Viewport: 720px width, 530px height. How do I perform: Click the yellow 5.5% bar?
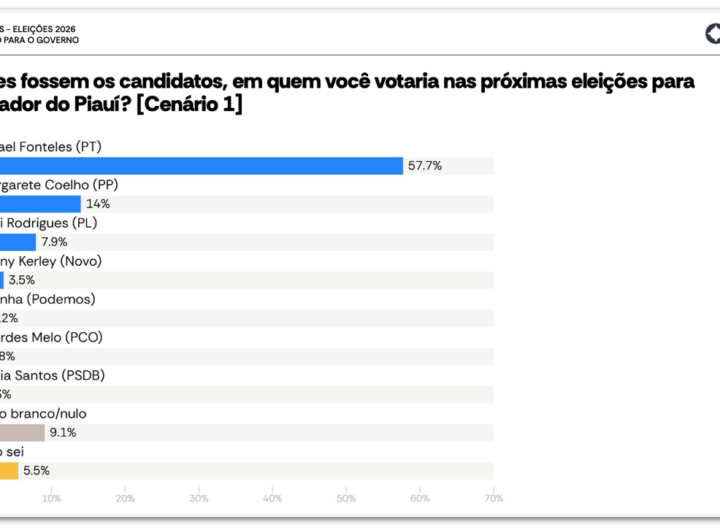(9, 471)
